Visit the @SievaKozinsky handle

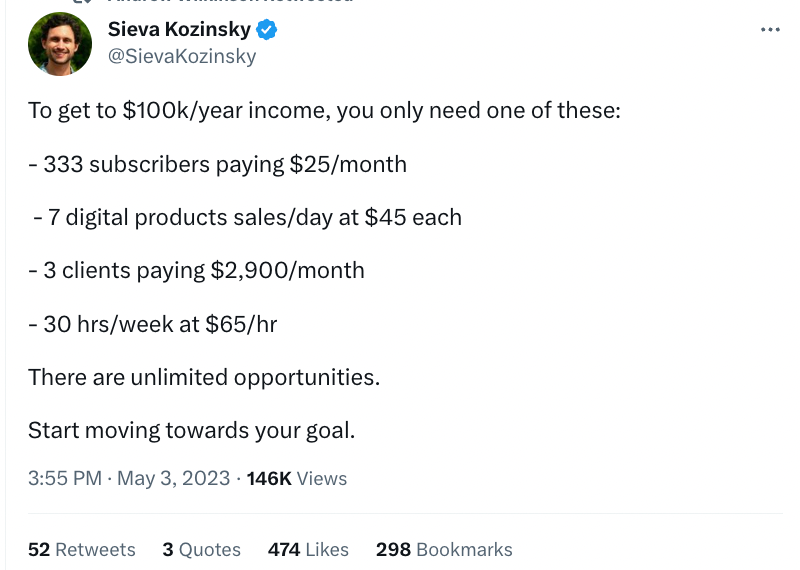(182, 56)
